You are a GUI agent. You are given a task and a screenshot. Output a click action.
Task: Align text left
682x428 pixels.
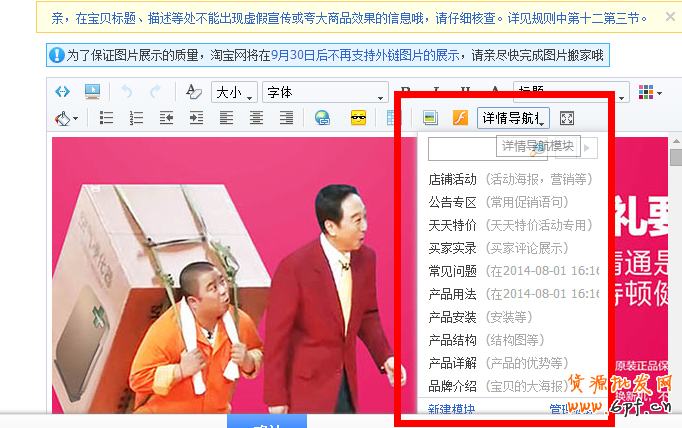coord(226,118)
